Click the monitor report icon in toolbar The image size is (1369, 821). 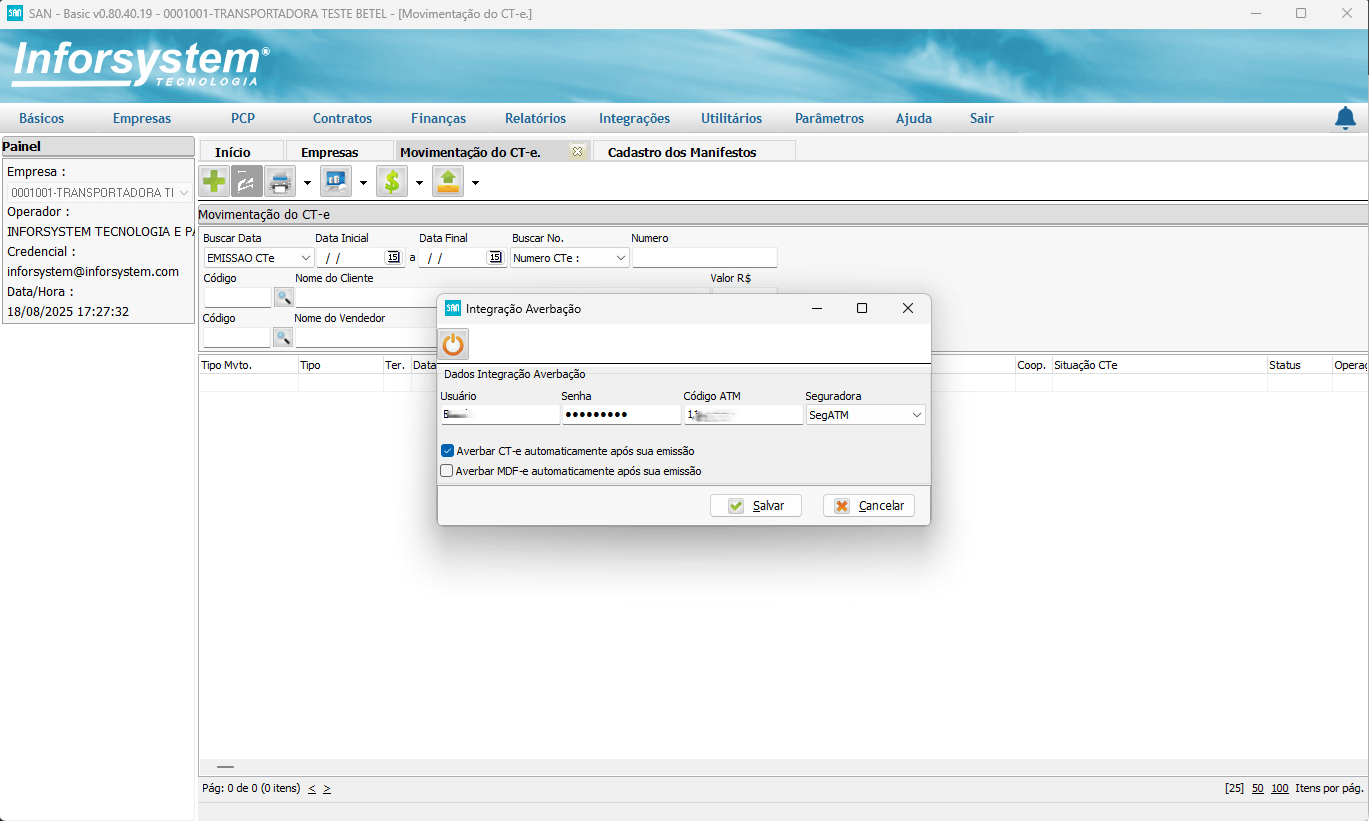(x=336, y=181)
